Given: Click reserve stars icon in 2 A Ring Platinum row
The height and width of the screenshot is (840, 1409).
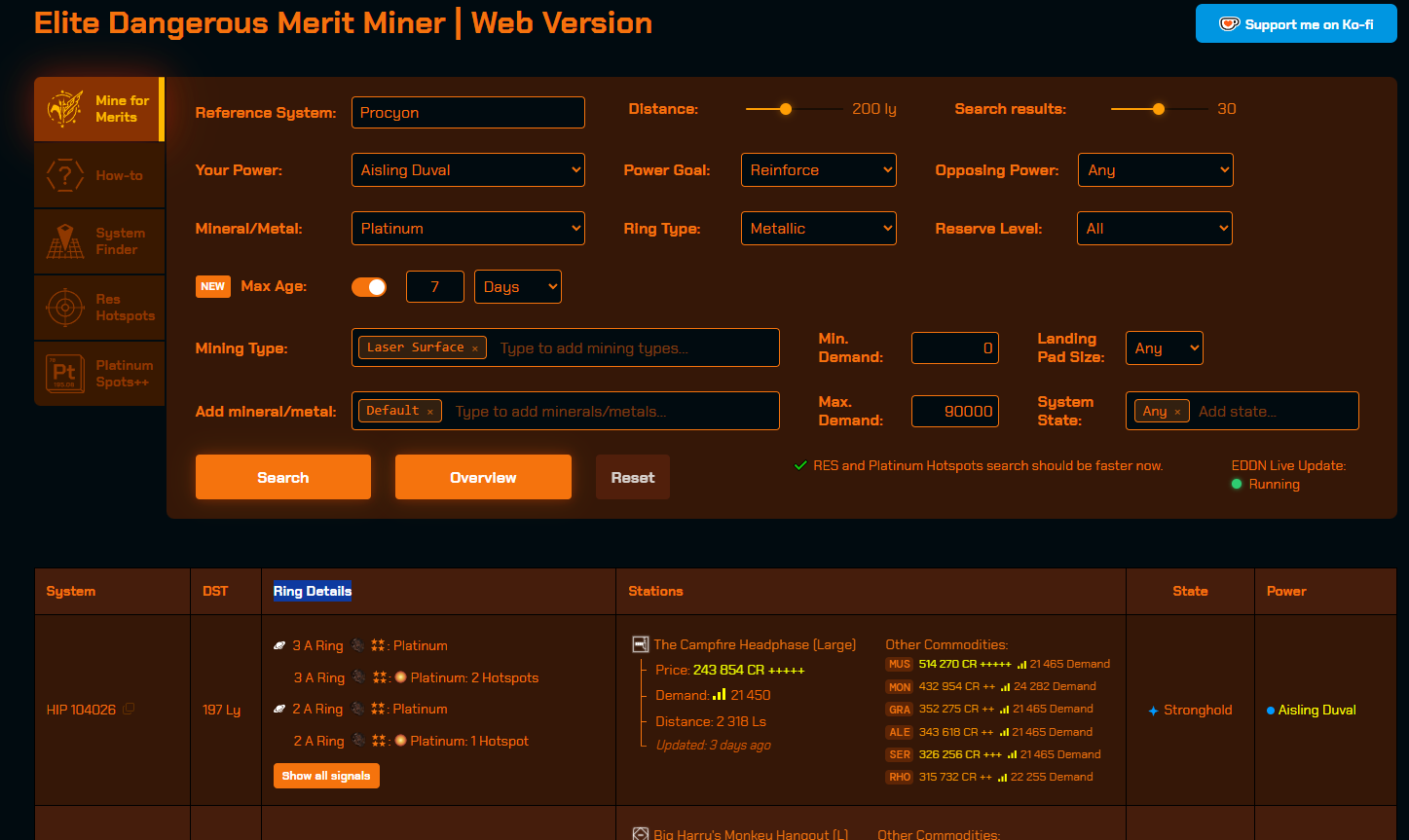Looking at the screenshot, I should (x=380, y=709).
